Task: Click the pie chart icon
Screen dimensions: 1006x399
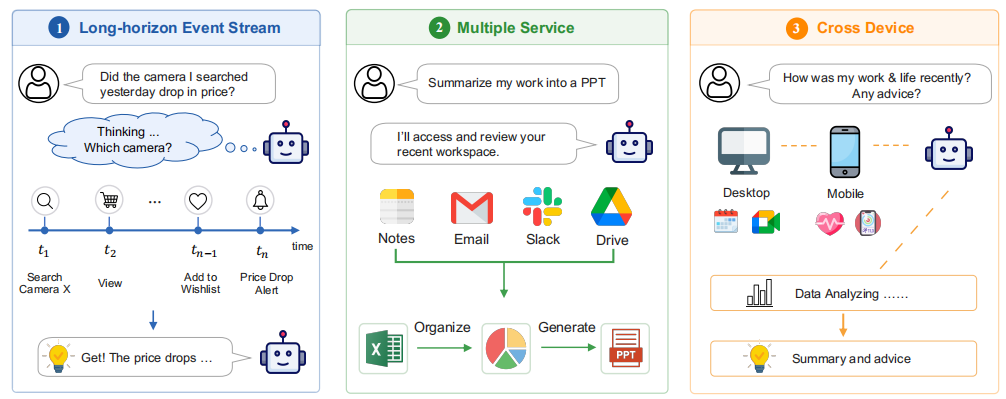Action: (506, 349)
